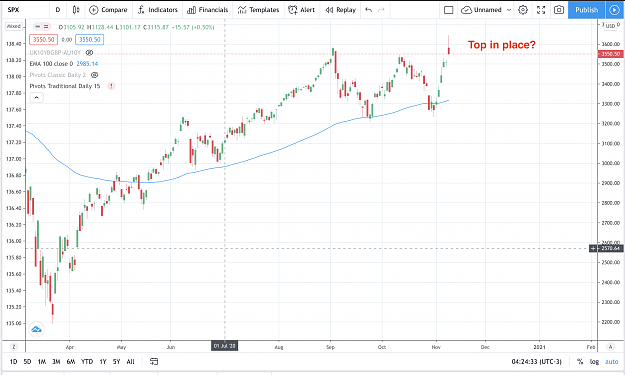The image size is (625, 375).
Task: Open the chart layout selector square
Action: pos(448,10)
